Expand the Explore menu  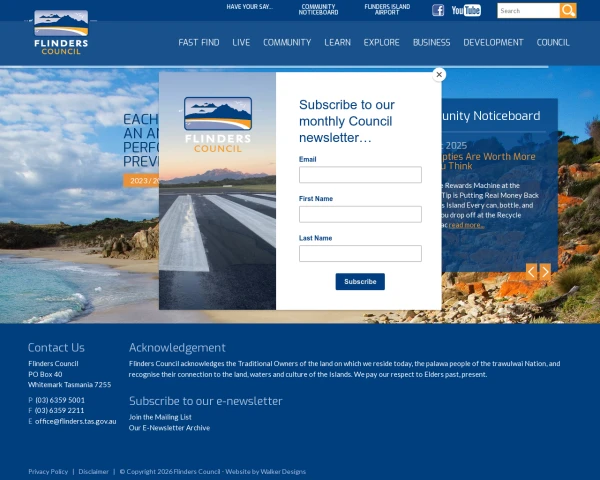click(x=382, y=42)
